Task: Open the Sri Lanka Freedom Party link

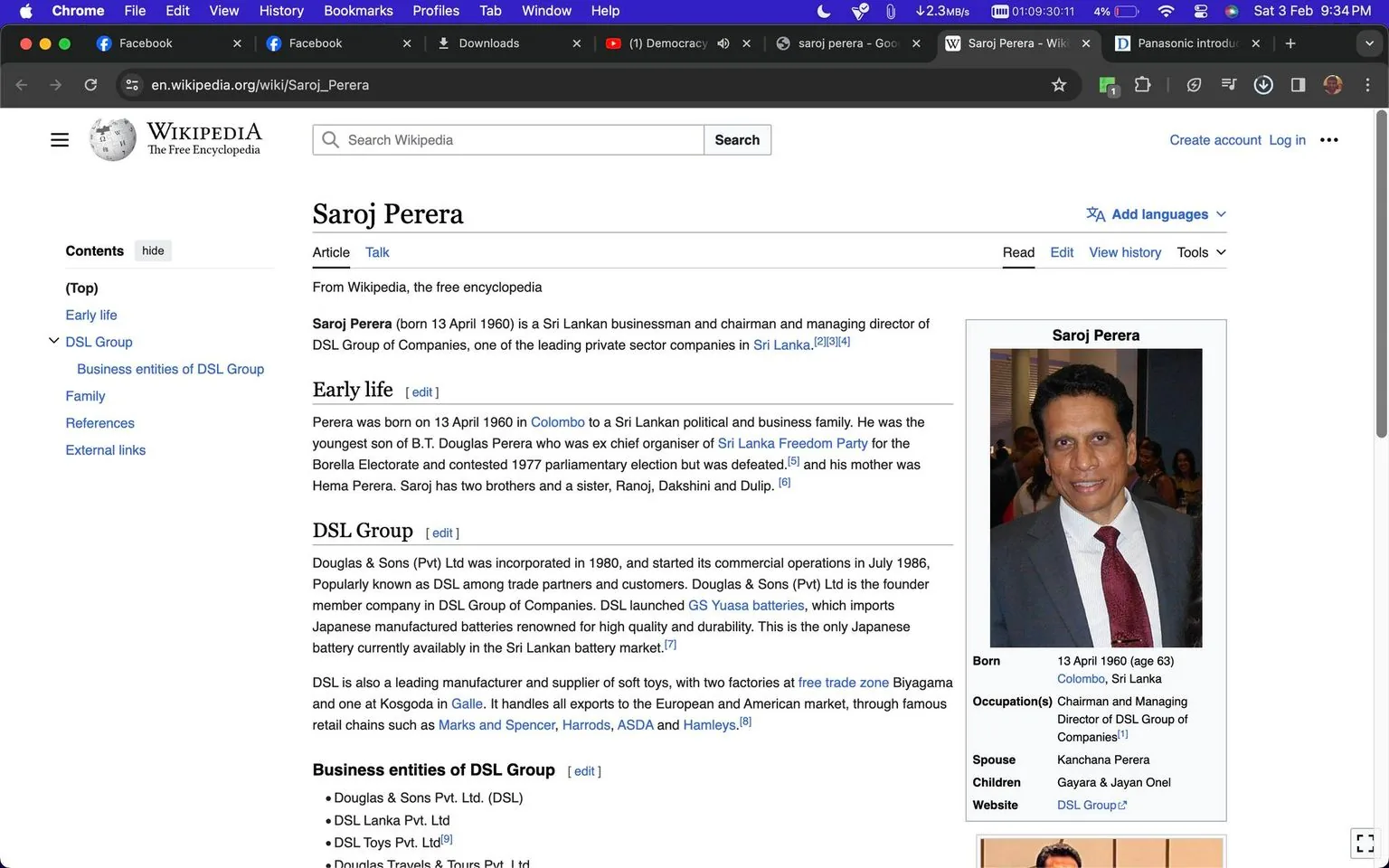Action: 791,443
